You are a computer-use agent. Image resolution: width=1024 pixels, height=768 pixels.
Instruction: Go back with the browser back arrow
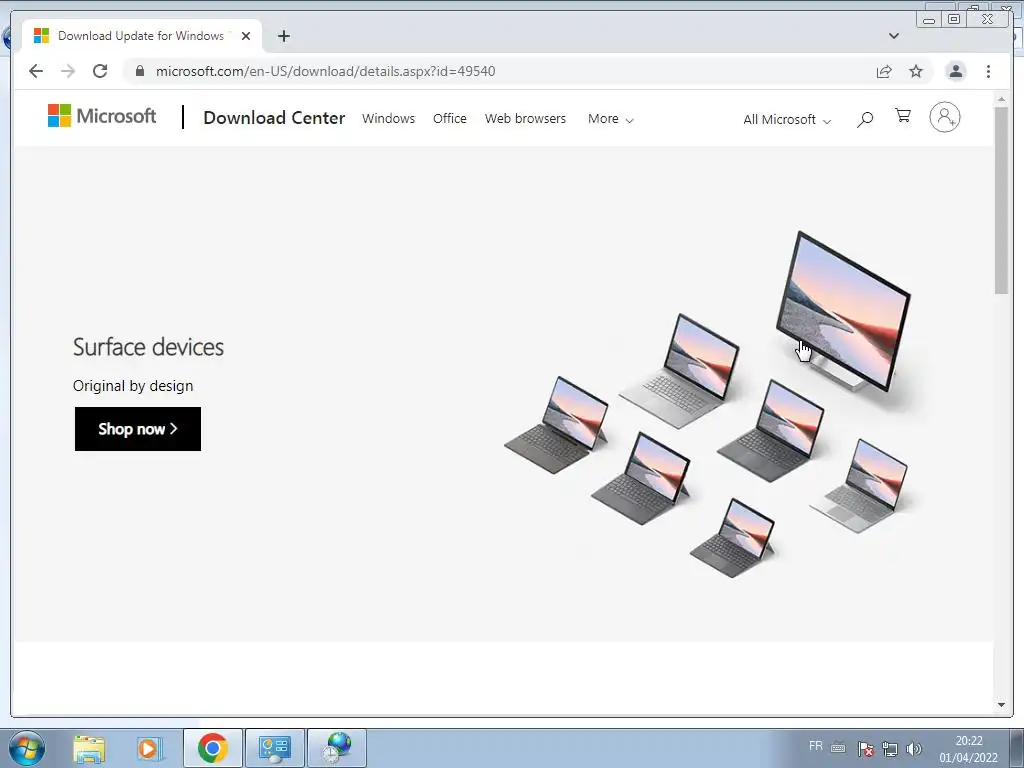coord(36,71)
